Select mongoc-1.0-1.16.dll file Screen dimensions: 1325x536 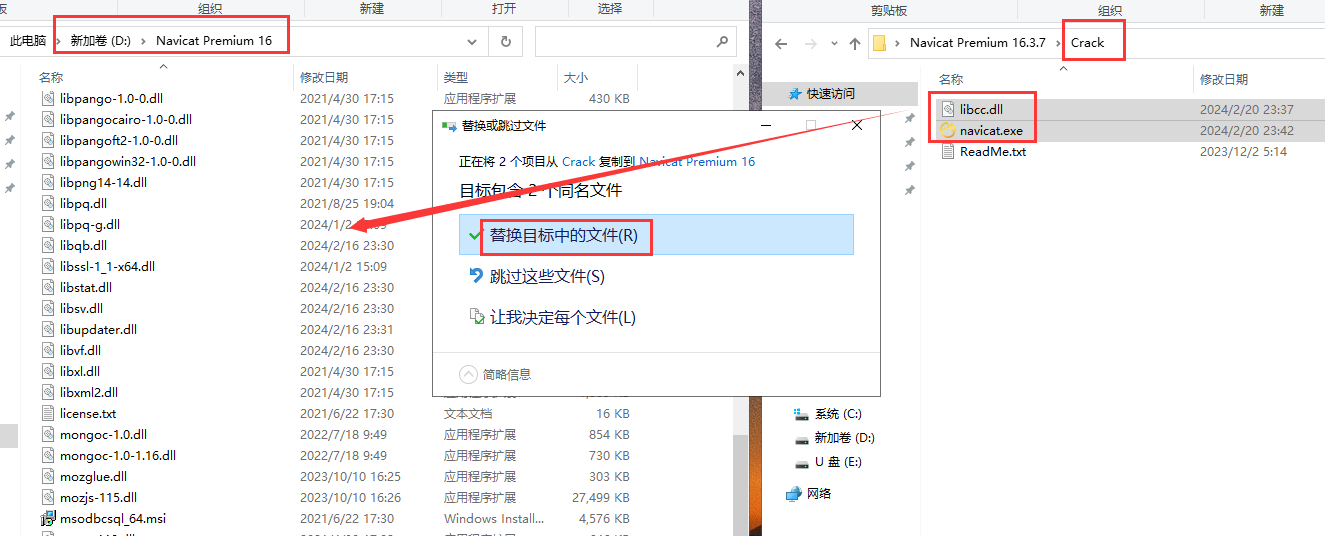click(118, 455)
